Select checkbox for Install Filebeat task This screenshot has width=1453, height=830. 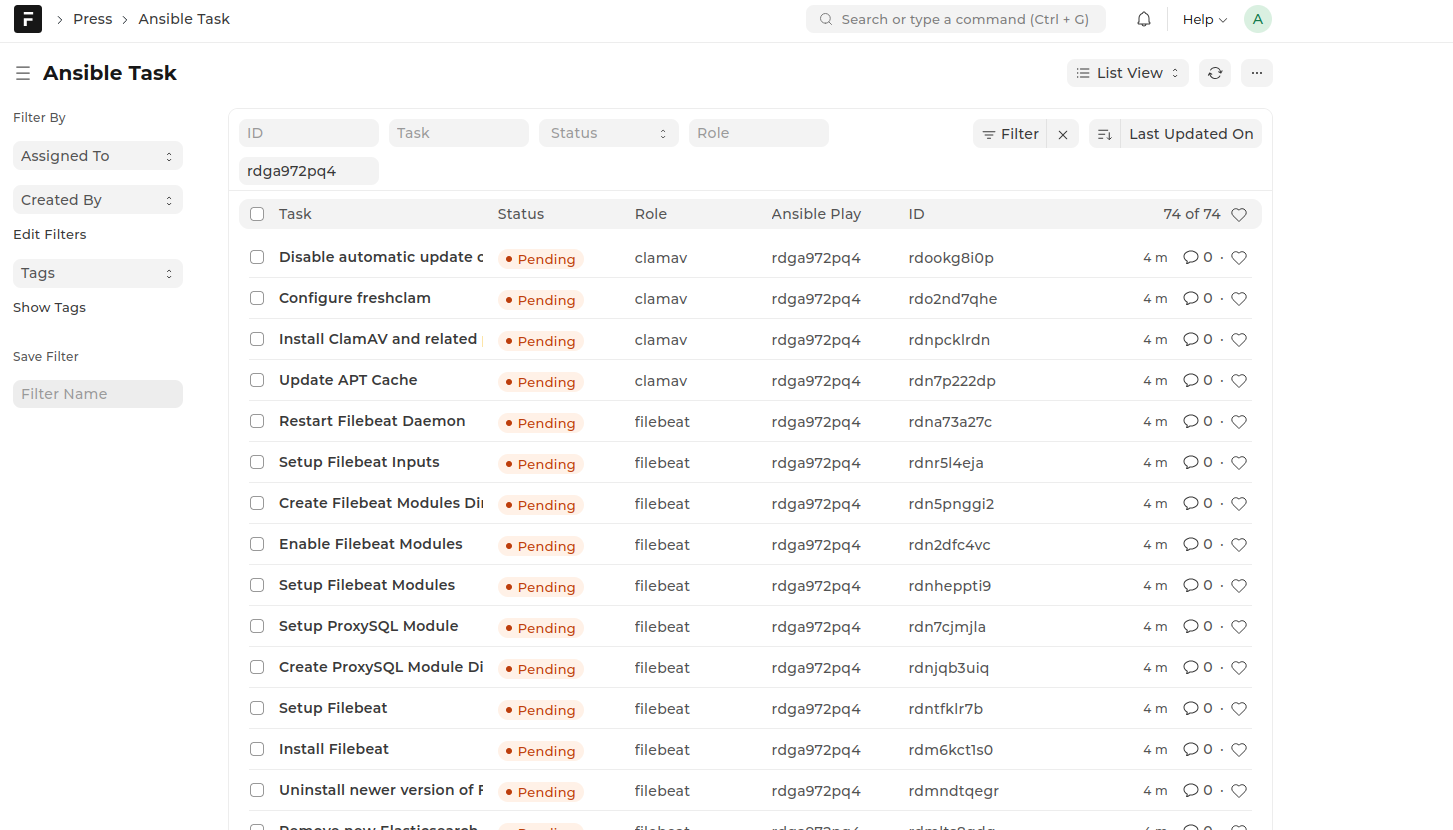point(256,748)
